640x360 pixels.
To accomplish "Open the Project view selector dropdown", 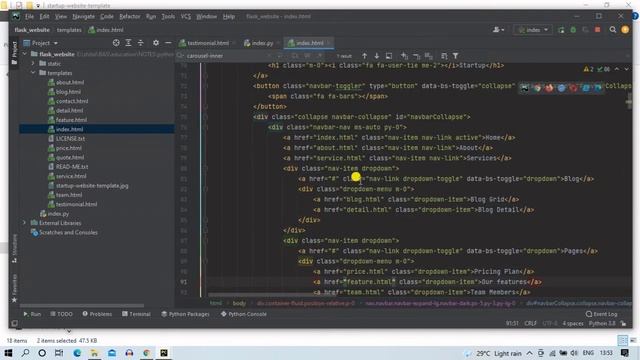I will tap(41, 43).
